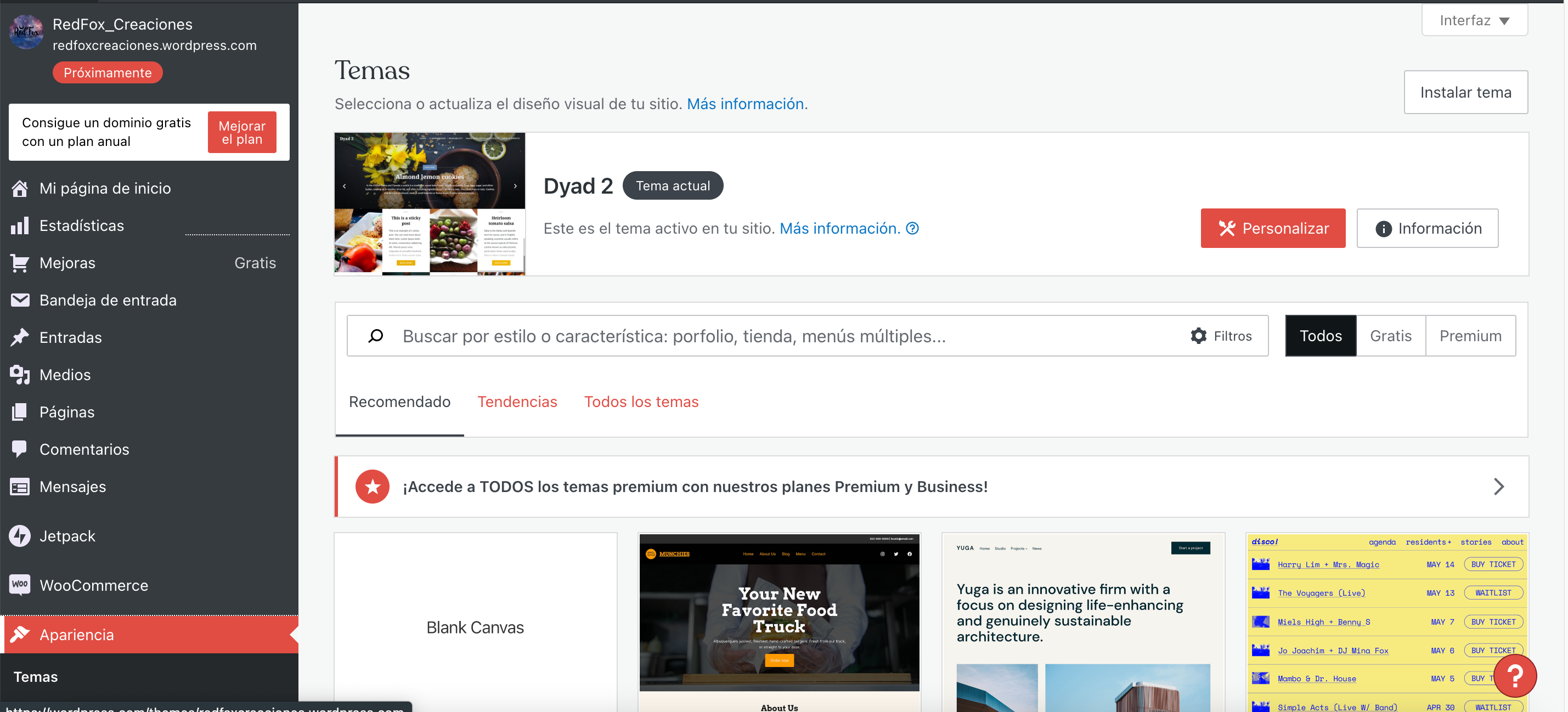Screen dimensions: 1568x712
Task: Click the form icon for Mensajes
Action: 20,487
